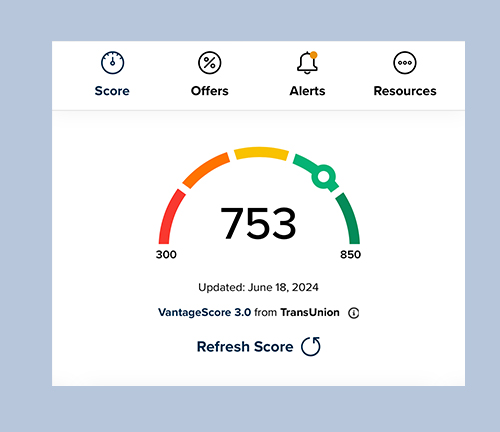
Task: Click the green gauge score marker
Action: coord(323,177)
